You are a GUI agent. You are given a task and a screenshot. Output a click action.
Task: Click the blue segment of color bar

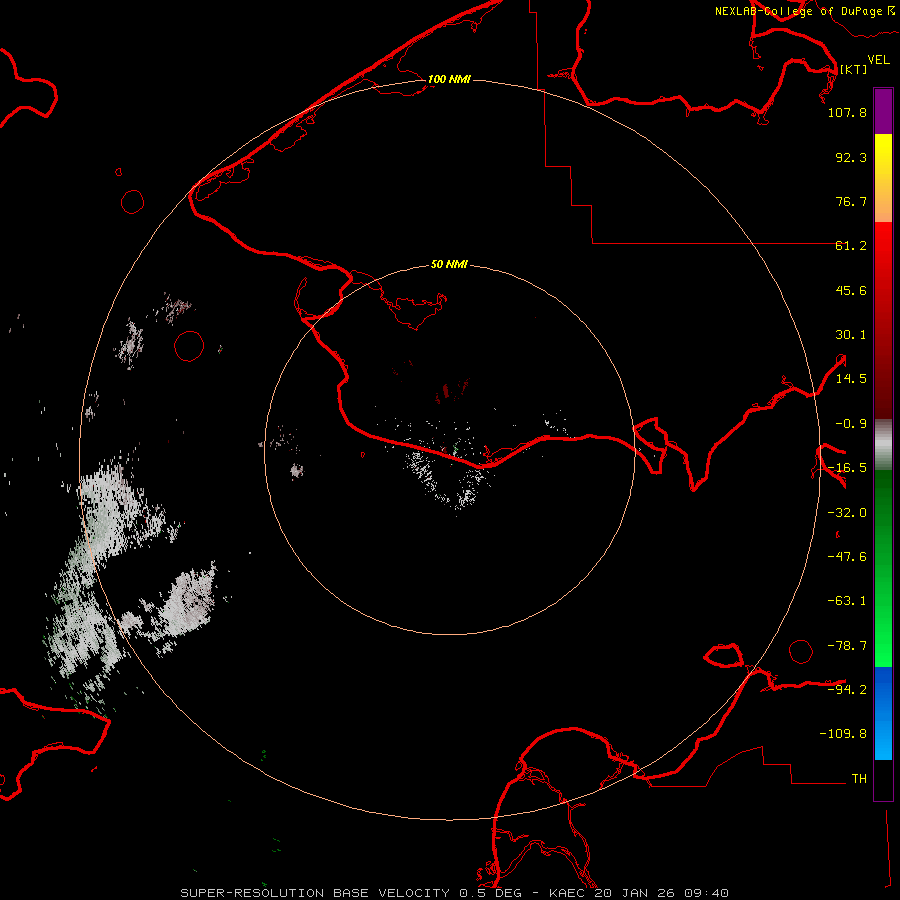(x=883, y=713)
